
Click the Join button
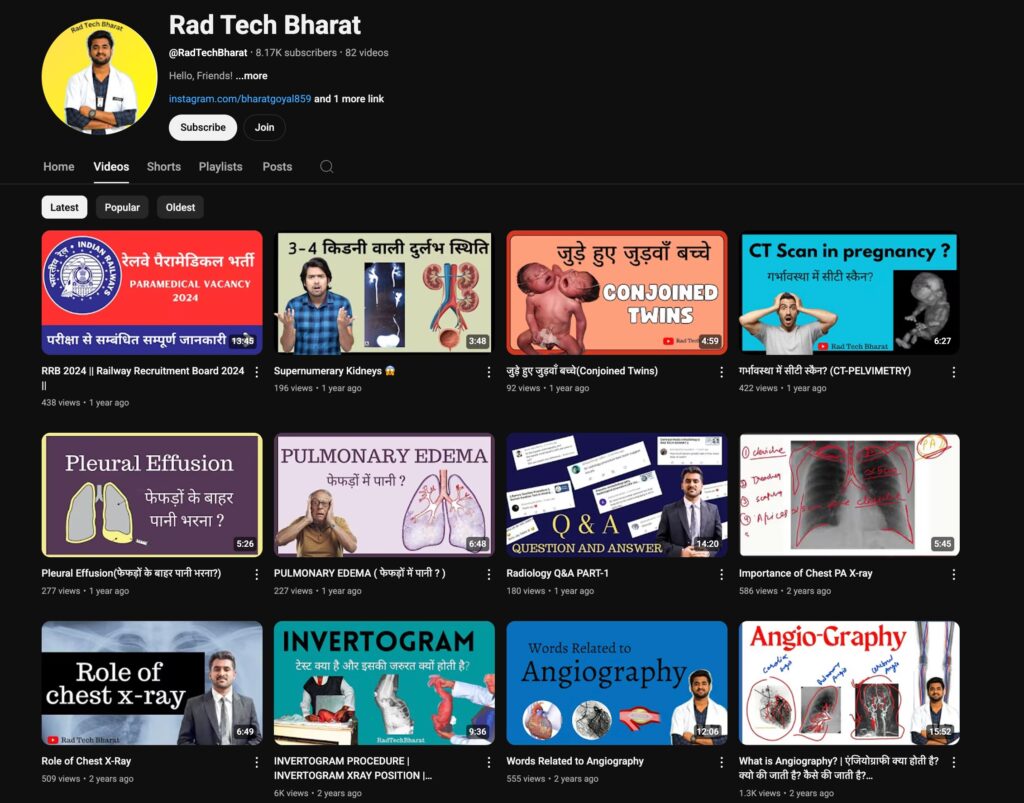coord(264,127)
